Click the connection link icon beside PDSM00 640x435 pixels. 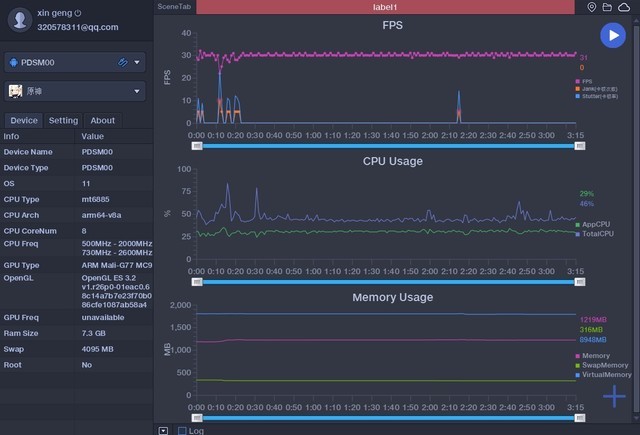click(122, 62)
